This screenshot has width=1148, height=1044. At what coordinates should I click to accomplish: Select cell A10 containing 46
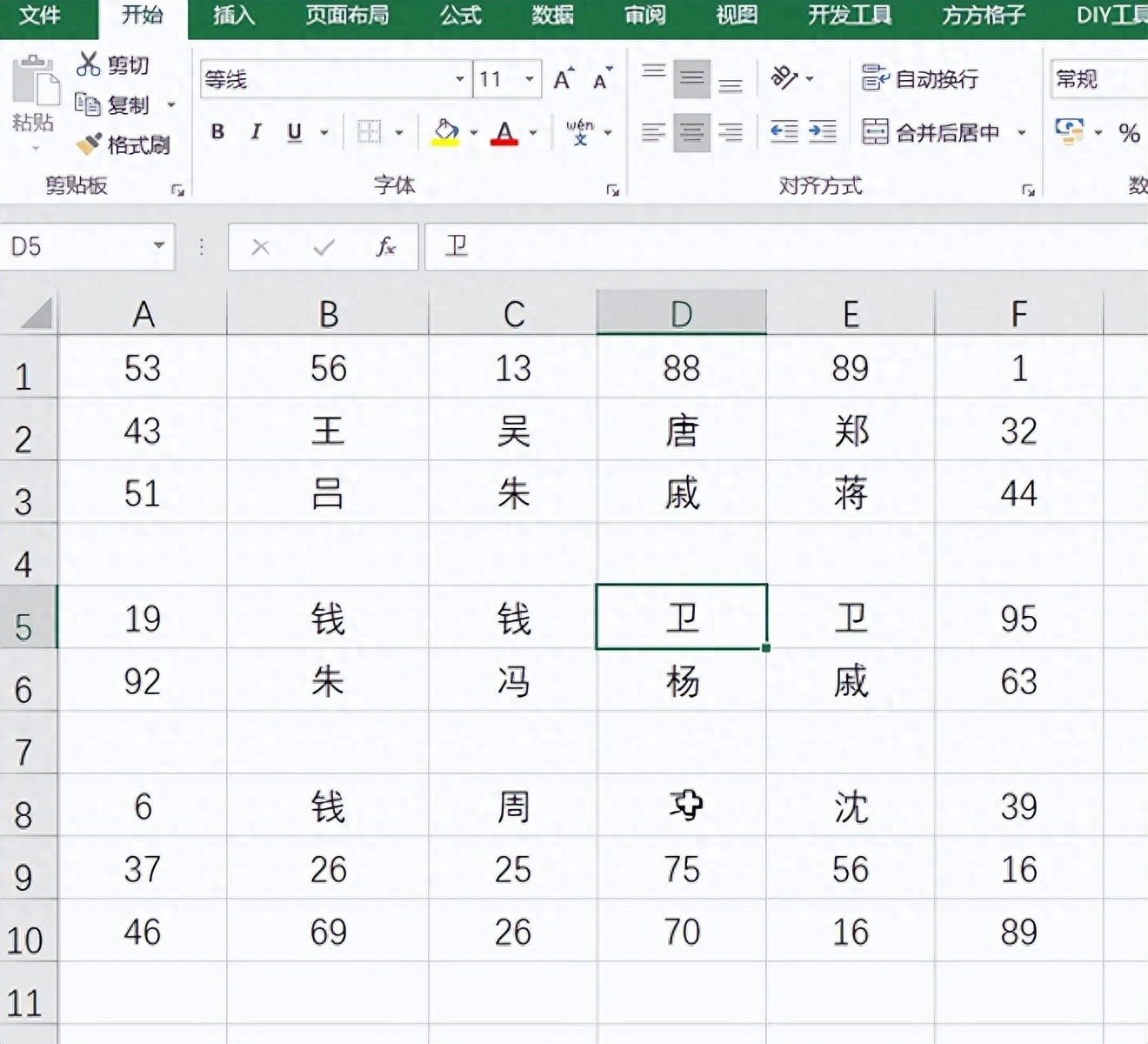pyautogui.click(x=143, y=931)
